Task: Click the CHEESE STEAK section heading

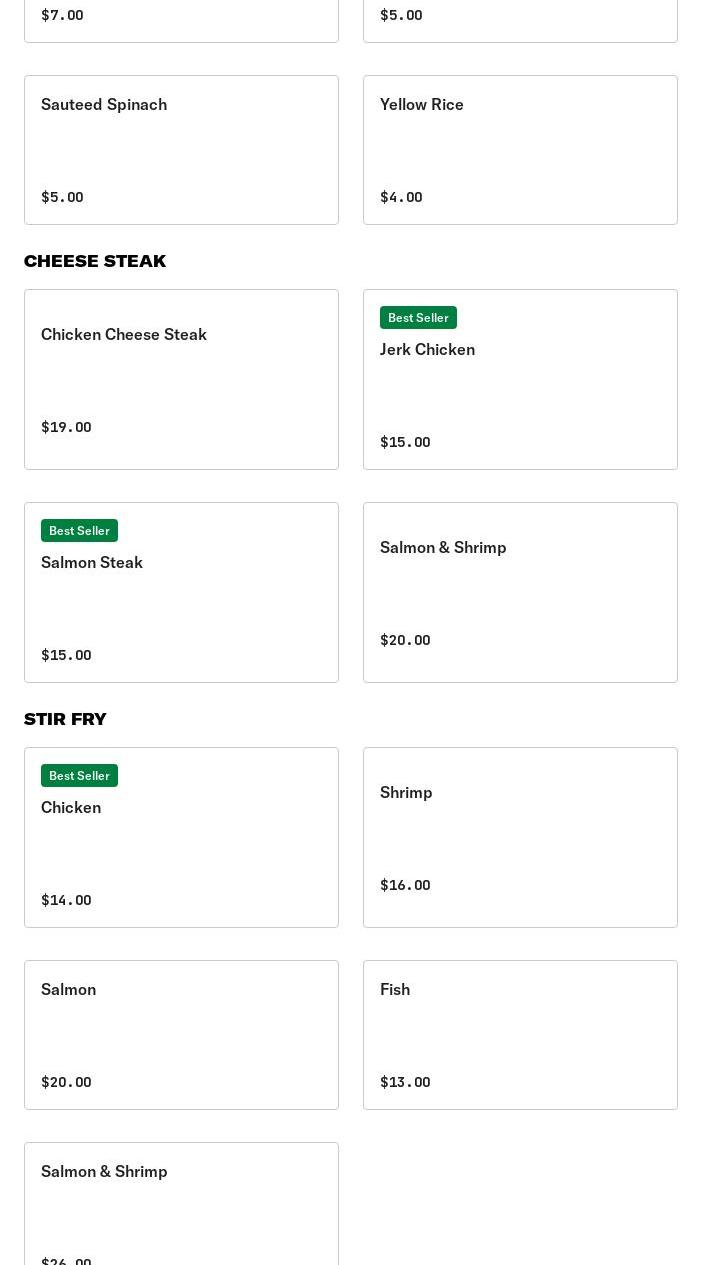Action: [95, 261]
